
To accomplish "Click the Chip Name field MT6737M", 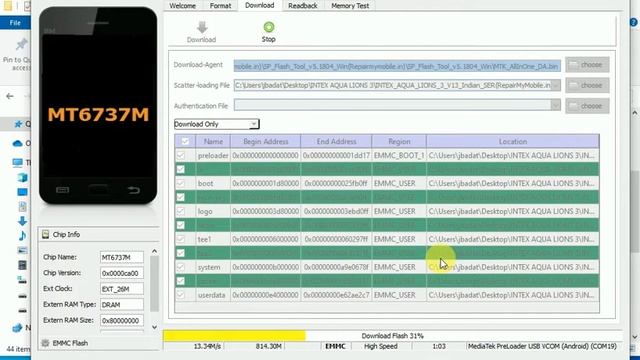I will [122, 257].
